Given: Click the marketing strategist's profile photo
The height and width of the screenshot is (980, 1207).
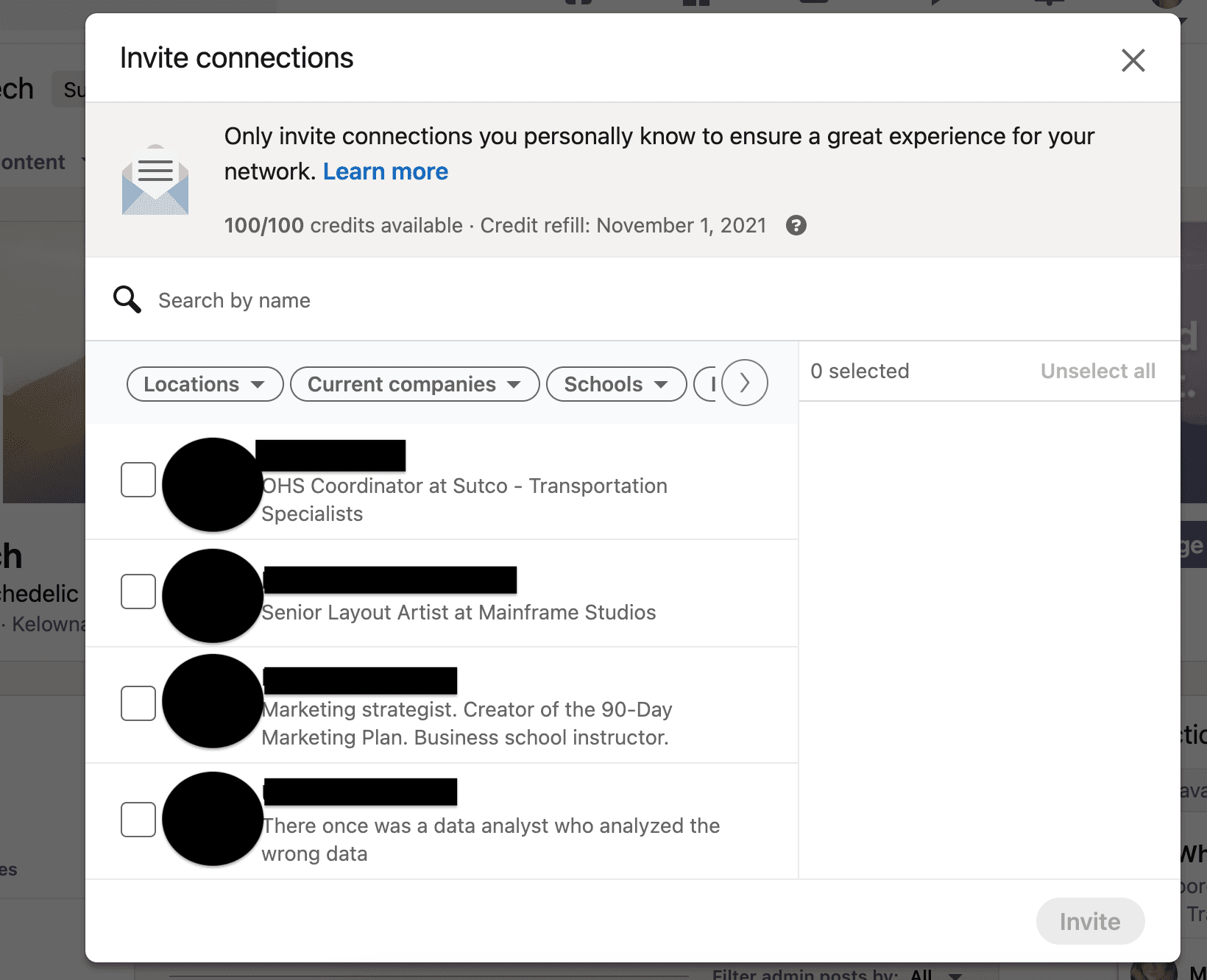Looking at the screenshot, I should click(212, 701).
